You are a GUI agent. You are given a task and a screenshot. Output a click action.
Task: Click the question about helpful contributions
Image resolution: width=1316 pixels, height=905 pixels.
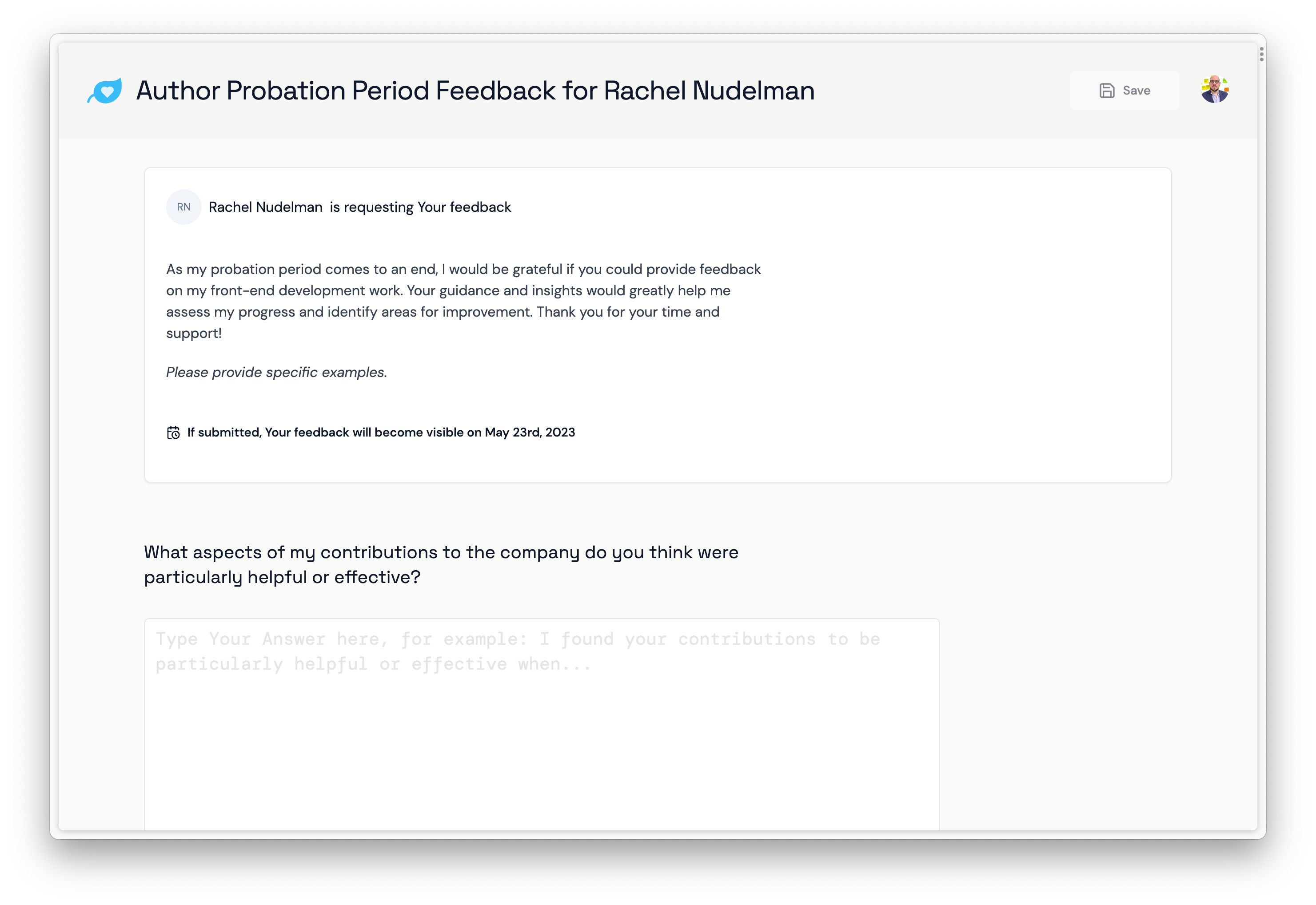[442, 564]
